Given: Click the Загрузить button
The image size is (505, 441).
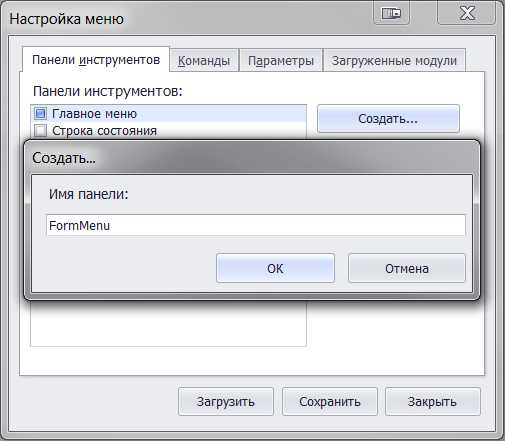Looking at the screenshot, I should click(x=226, y=401).
